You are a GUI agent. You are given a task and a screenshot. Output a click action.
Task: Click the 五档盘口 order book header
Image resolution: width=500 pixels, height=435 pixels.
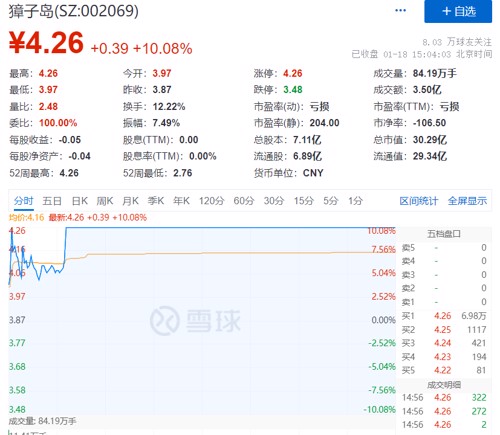click(x=444, y=234)
